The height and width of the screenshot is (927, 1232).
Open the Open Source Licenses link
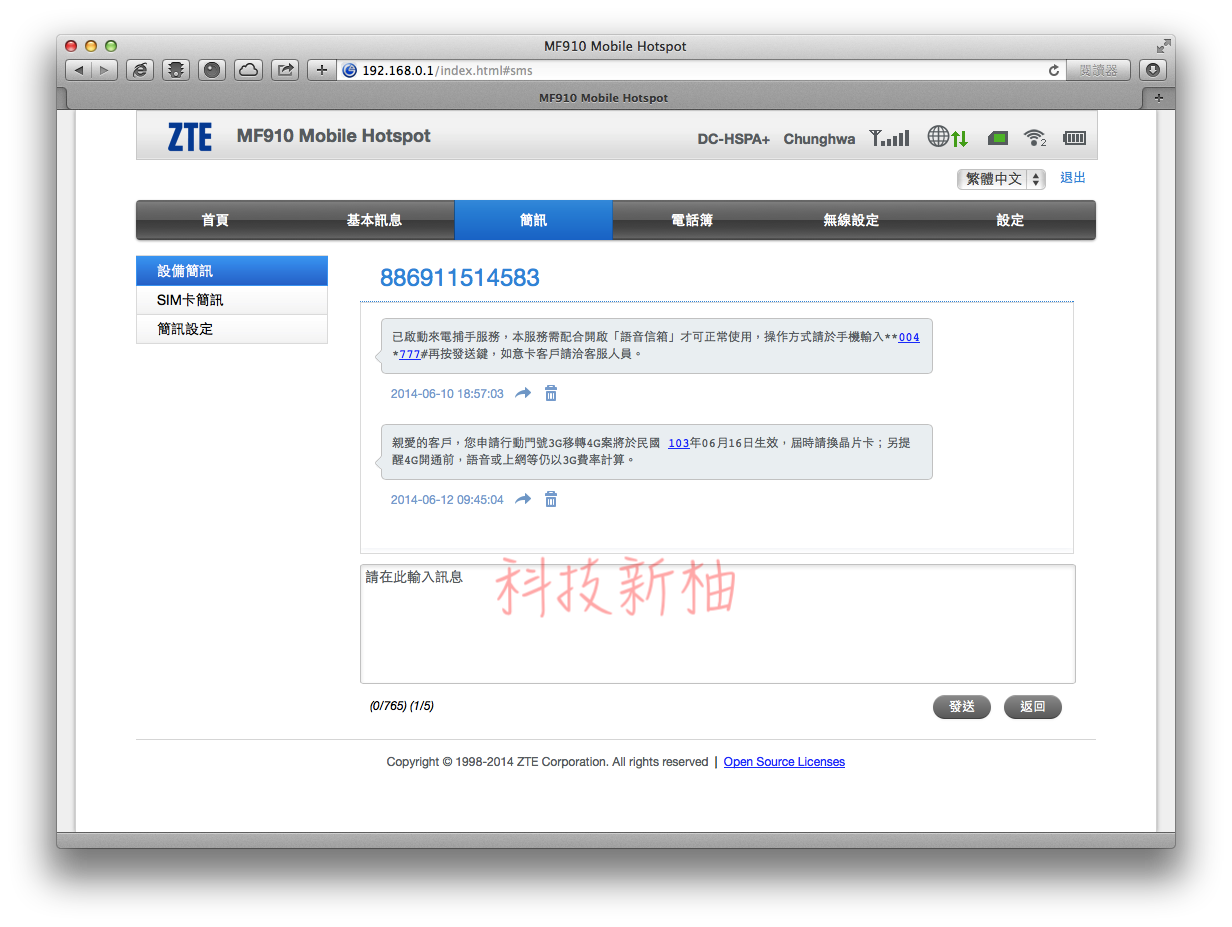(784, 762)
